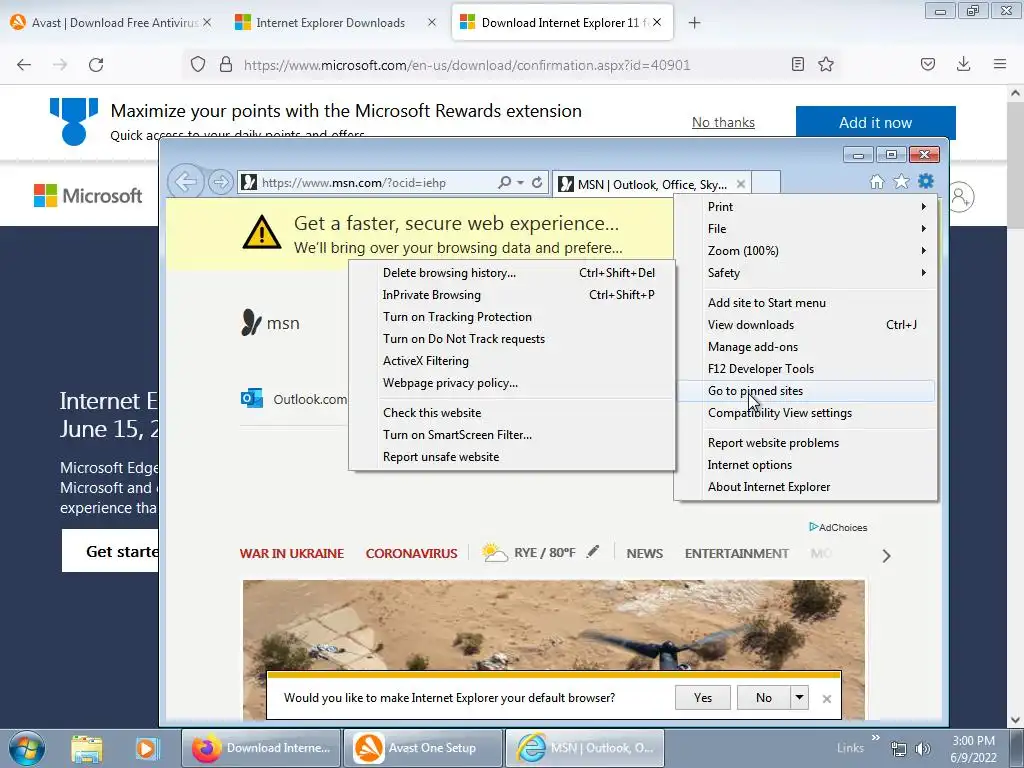Click the IE Favorites star icon
The height and width of the screenshot is (768, 1024).
click(901, 182)
